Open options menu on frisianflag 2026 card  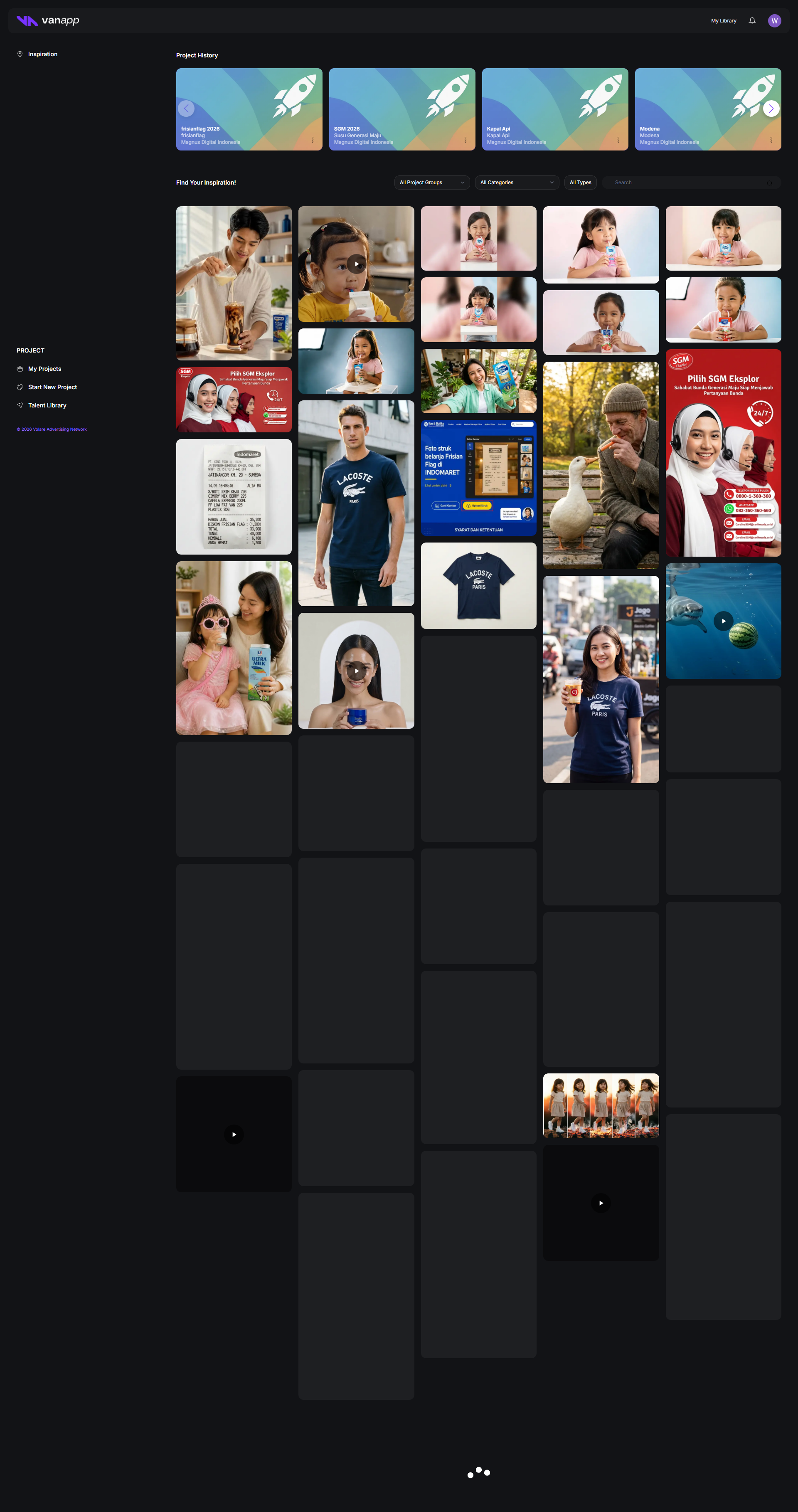click(x=312, y=140)
